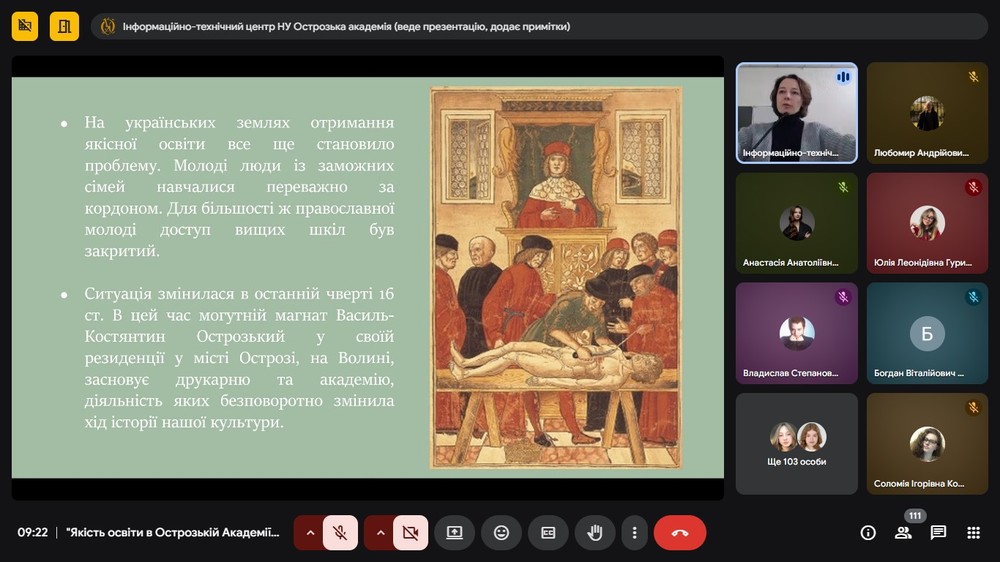Raise your hand
Viewport: 1000px width, 562px height.
point(595,533)
